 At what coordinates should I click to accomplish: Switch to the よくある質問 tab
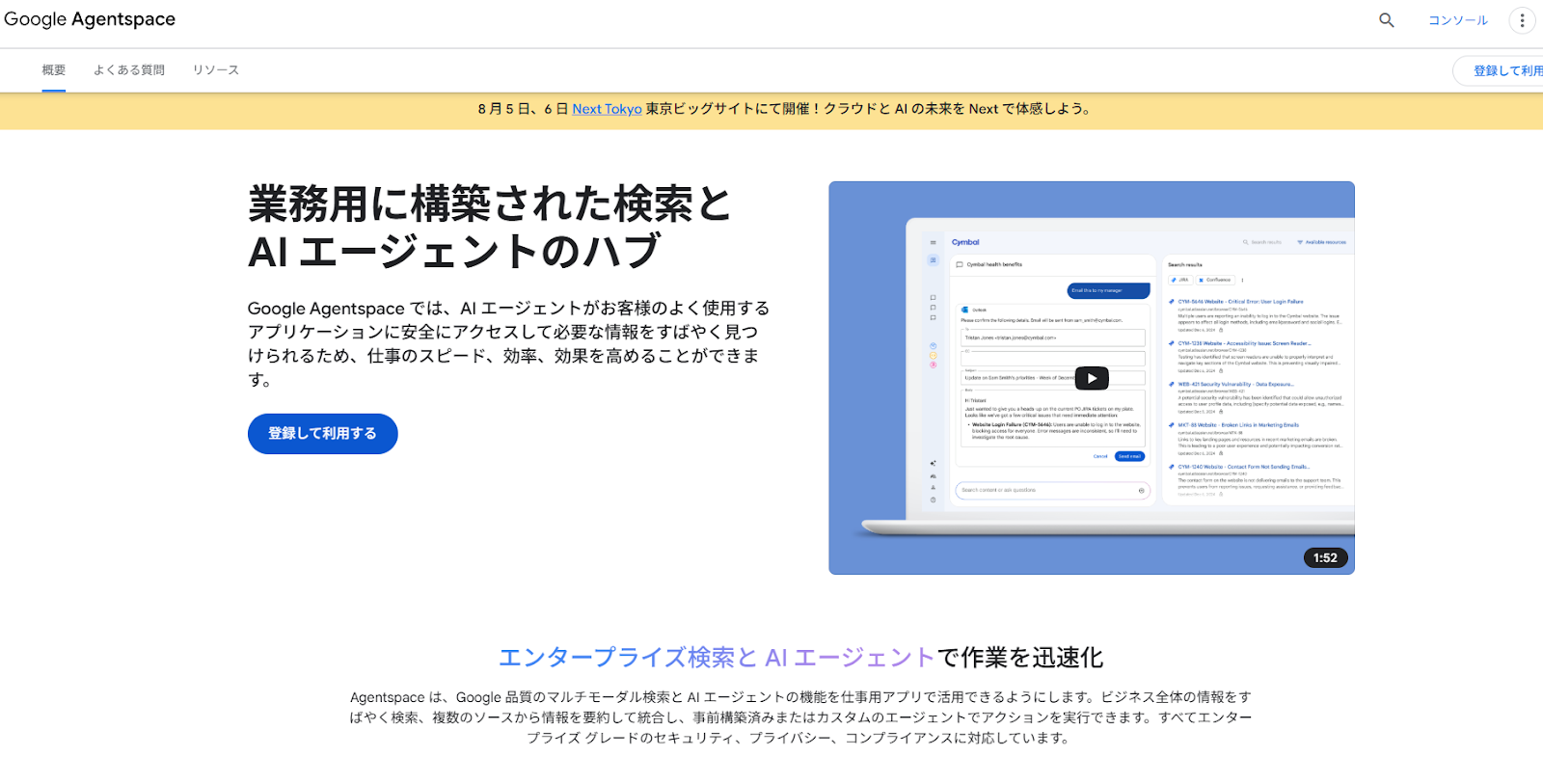click(129, 70)
